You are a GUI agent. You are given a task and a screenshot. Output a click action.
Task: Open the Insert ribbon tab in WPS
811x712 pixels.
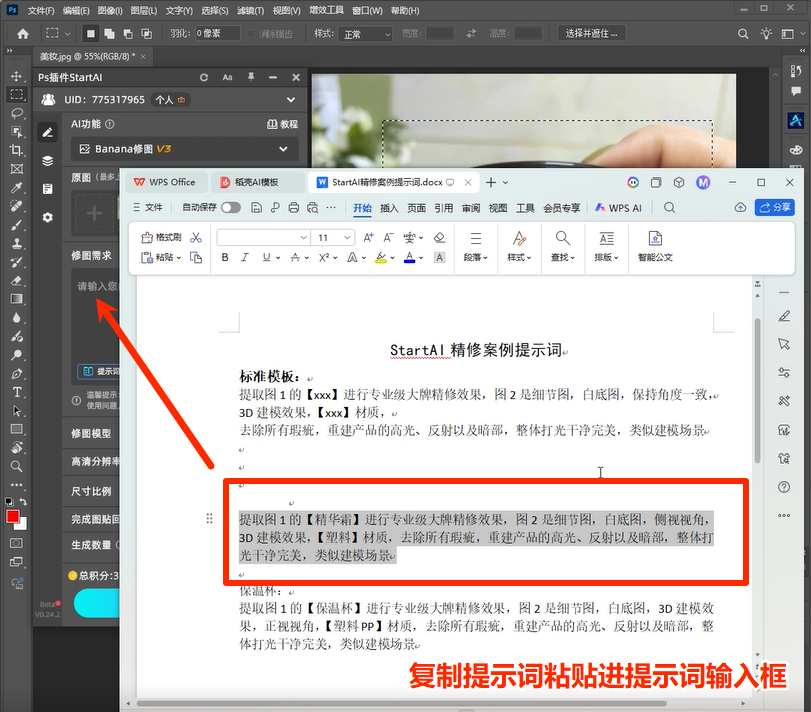tap(389, 208)
